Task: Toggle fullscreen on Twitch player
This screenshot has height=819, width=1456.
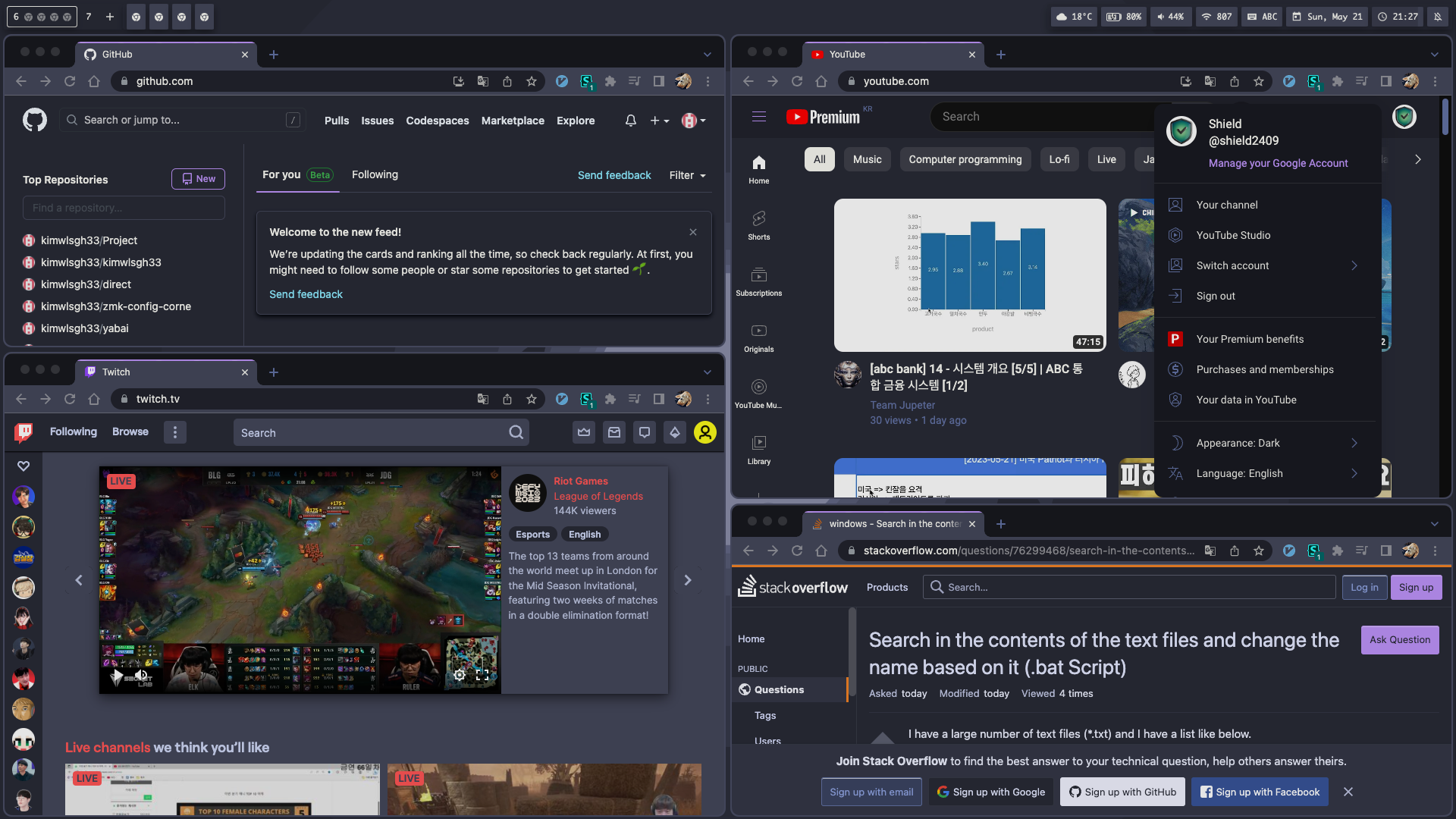Action: pyautogui.click(x=482, y=675)
